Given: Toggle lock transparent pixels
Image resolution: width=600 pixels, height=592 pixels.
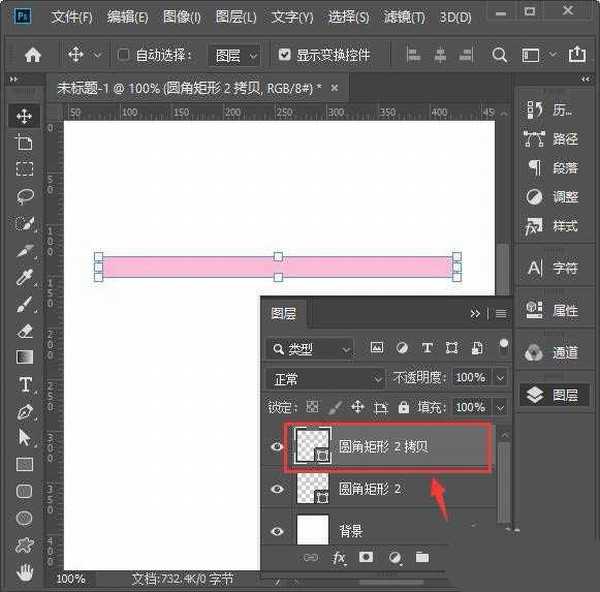Looking at the screenshot, I should [312, 406].
